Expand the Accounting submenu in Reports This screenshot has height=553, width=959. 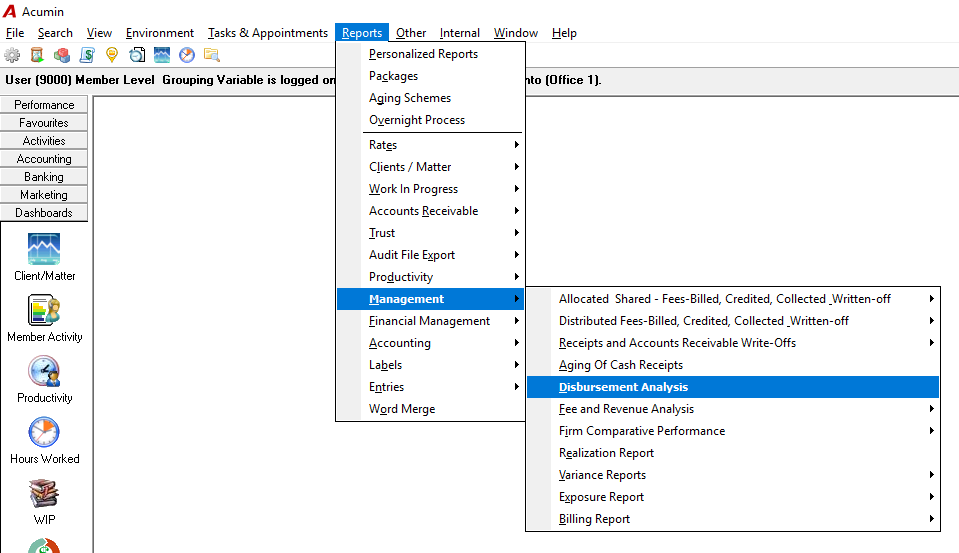pos(431,343)
